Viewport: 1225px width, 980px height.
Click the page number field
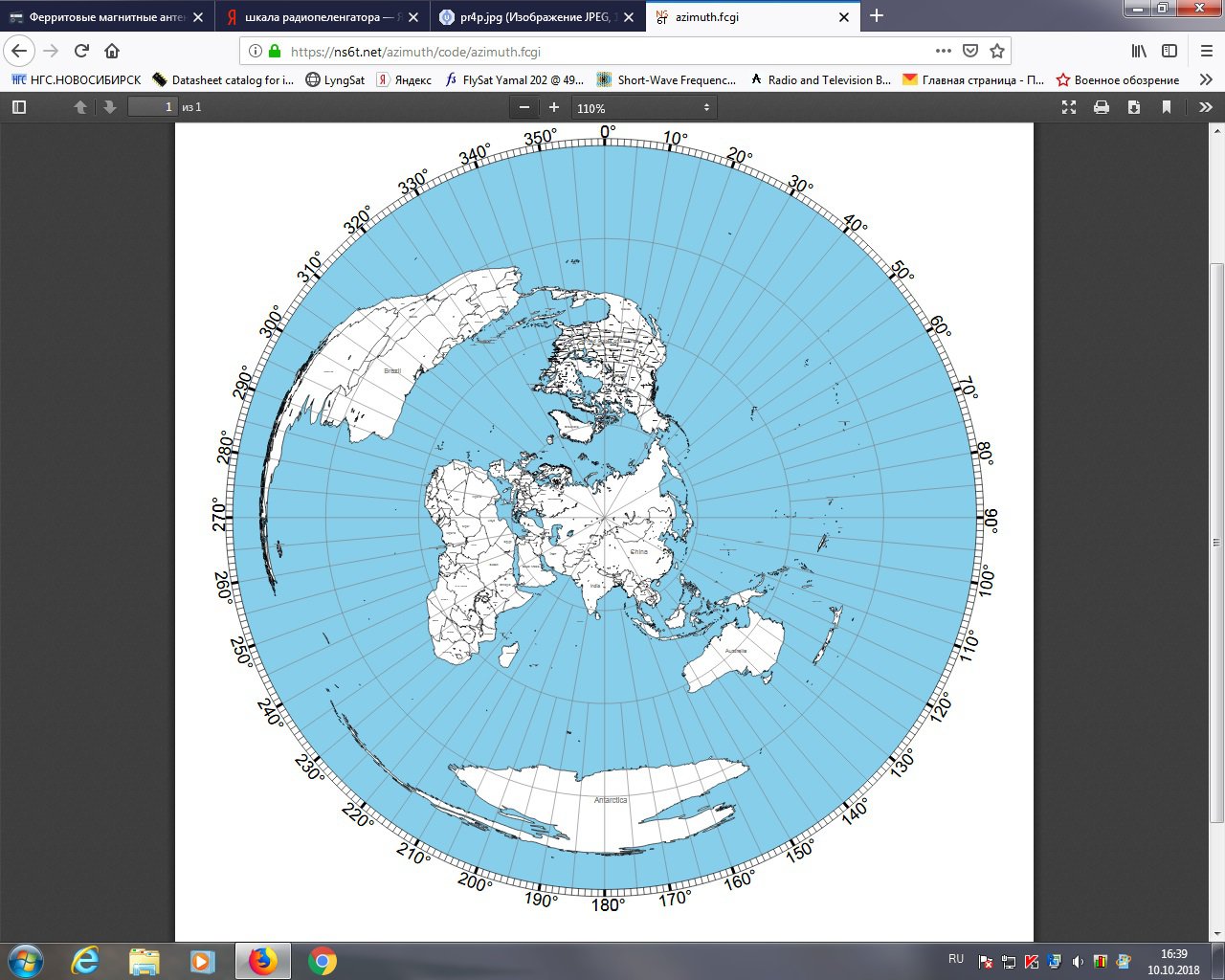(153, 107)
